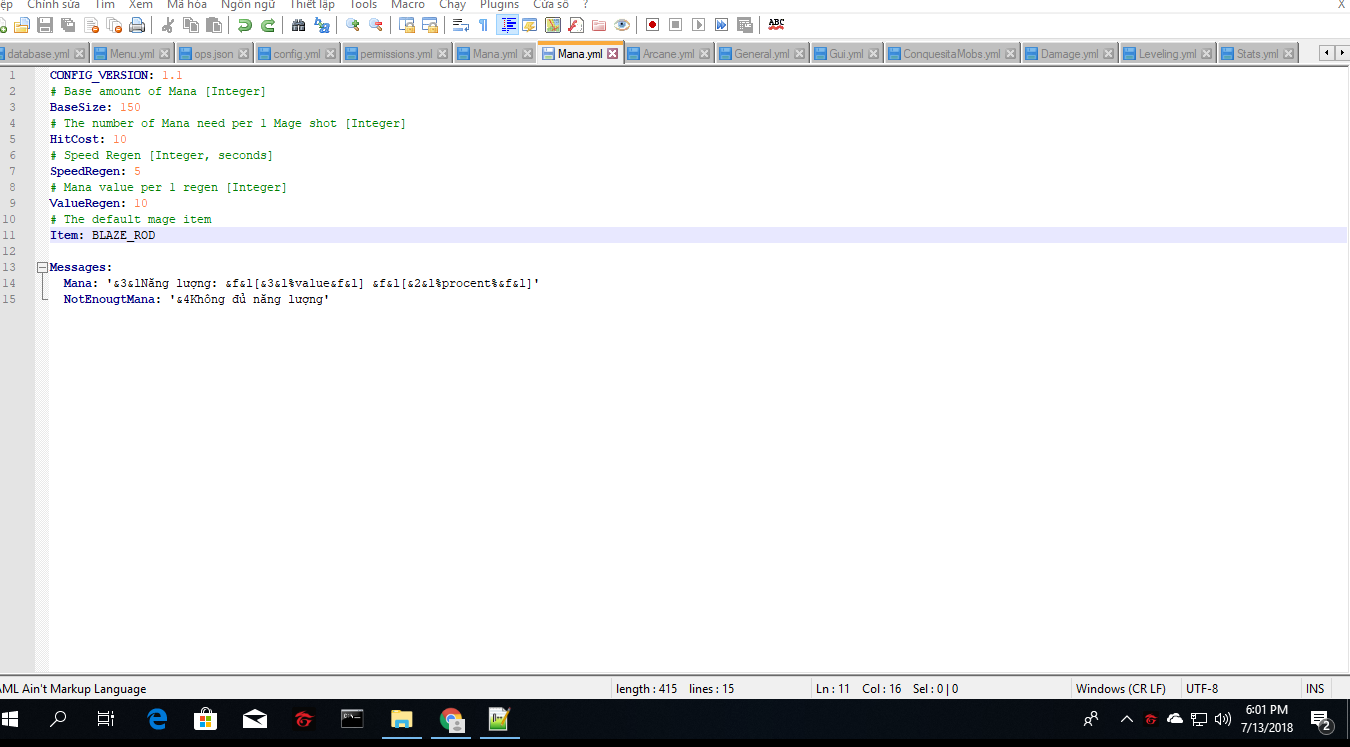Switch to the ConquesitaMobs.yml tab

tap(951, 54)
